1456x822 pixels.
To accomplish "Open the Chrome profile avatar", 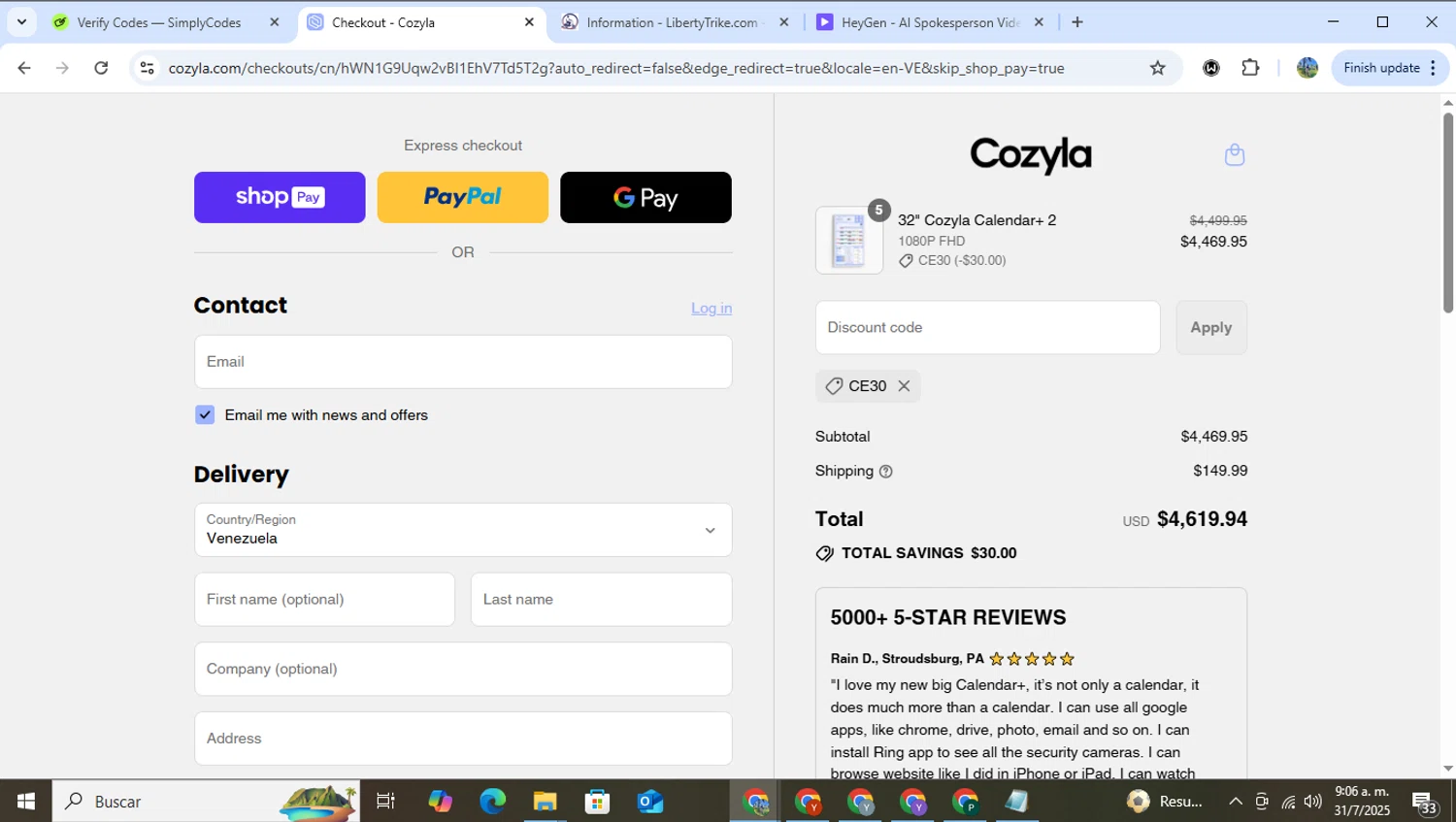I will point(1307,68).
